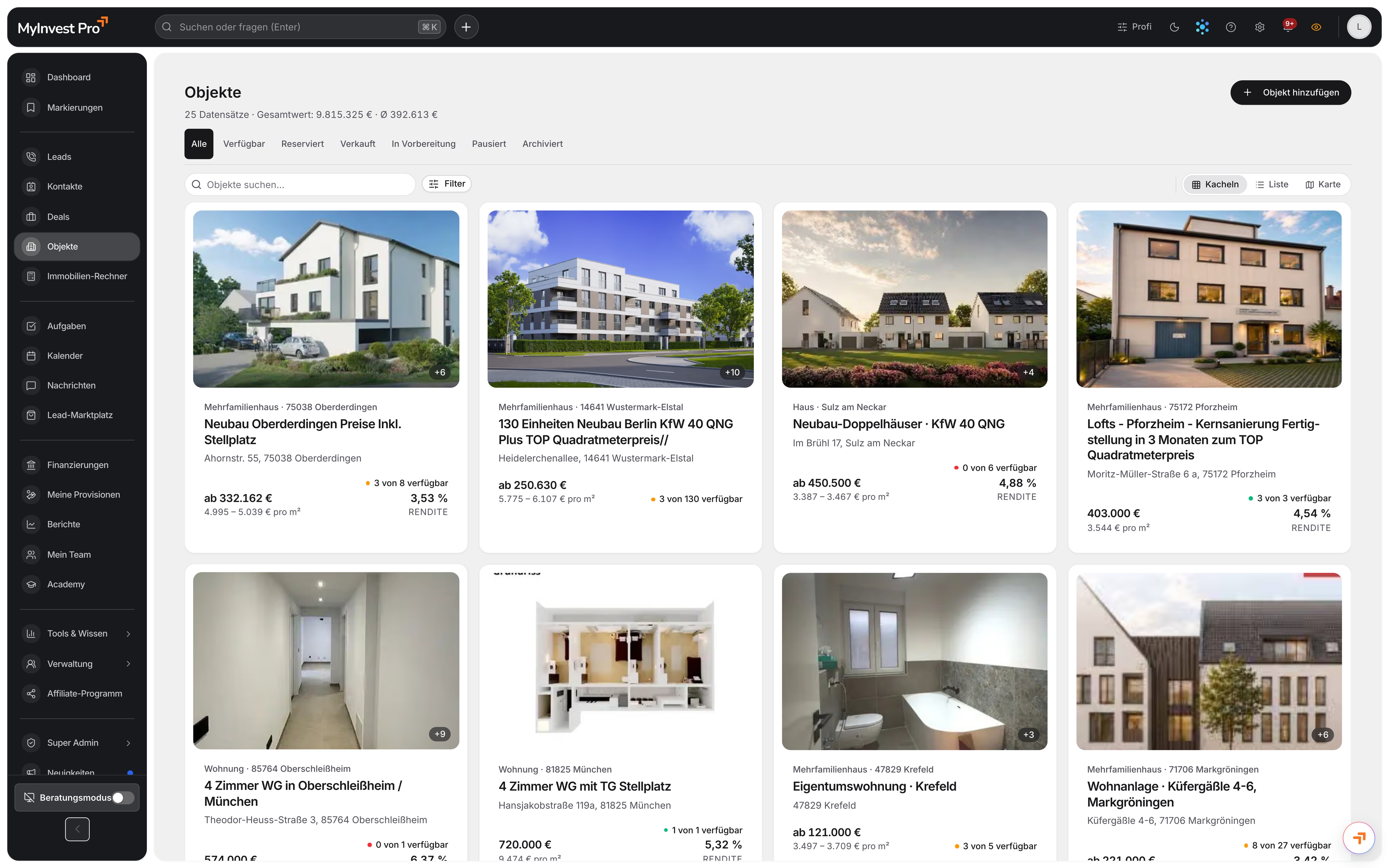The image size is (1389, 868).
Task: Click the MyInvest Pro logo
Action: point(63,26)
